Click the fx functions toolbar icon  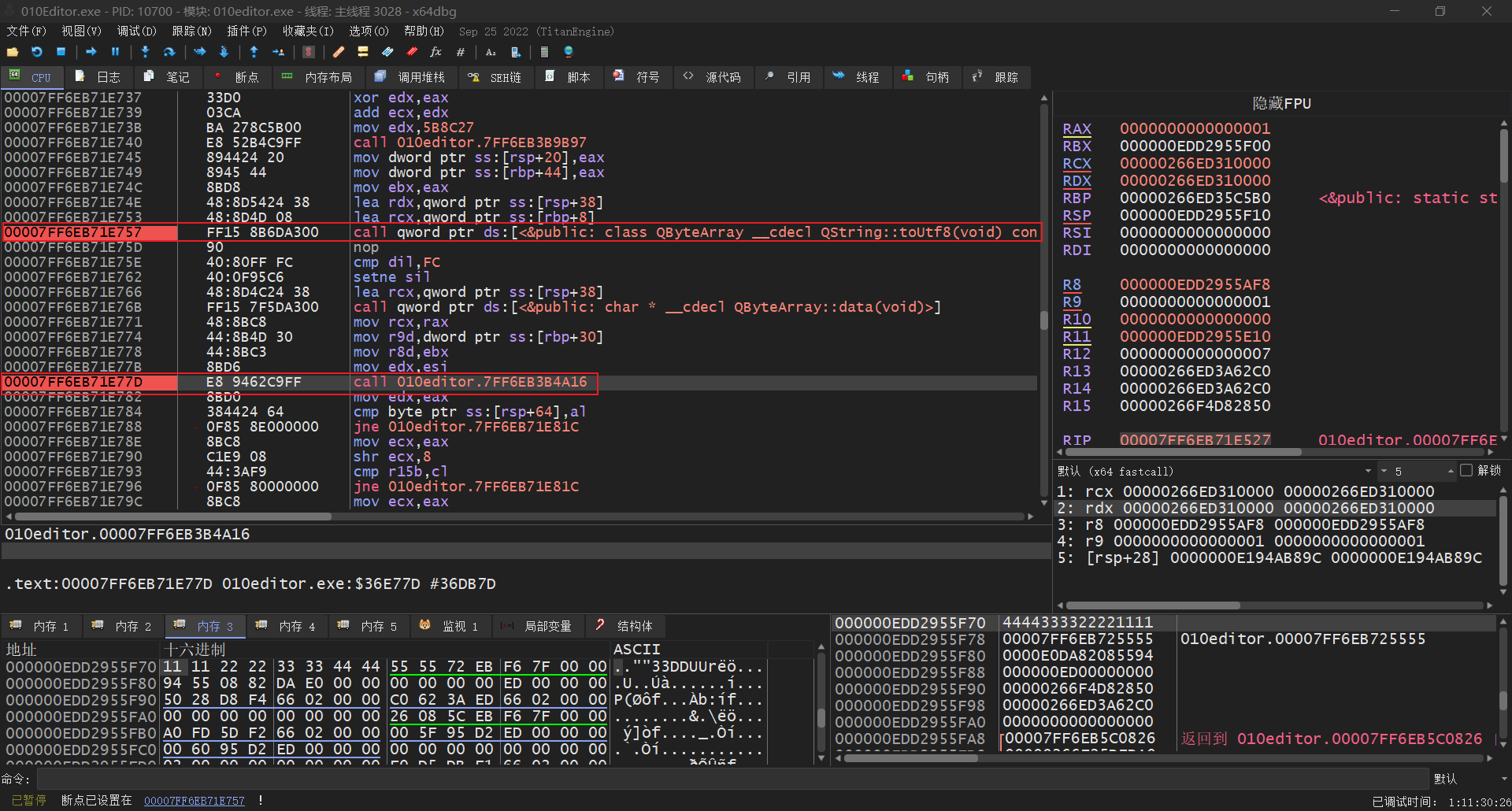[x=435, y=52]
